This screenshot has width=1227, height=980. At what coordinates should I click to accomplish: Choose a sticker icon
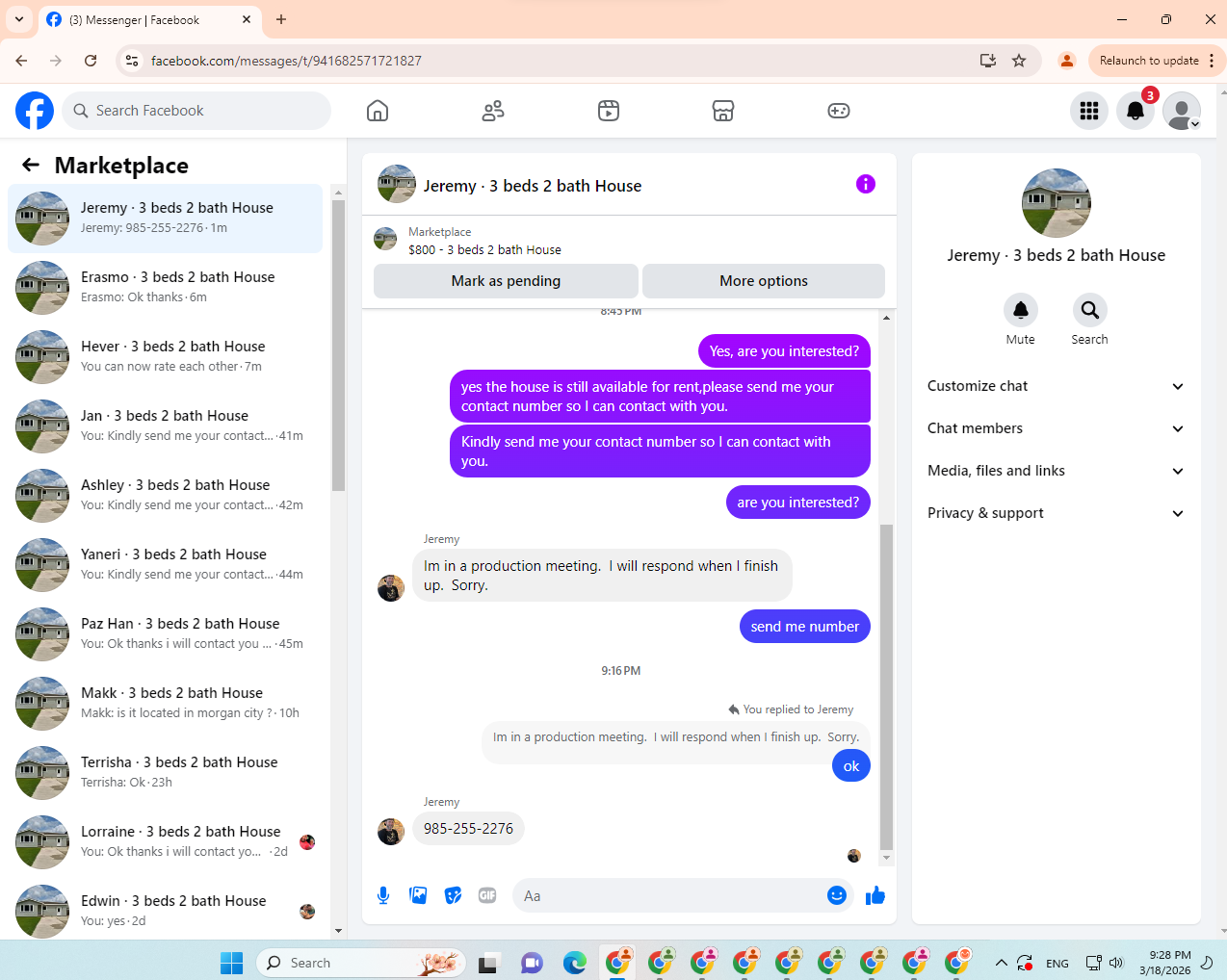click(x=453, y=895)
